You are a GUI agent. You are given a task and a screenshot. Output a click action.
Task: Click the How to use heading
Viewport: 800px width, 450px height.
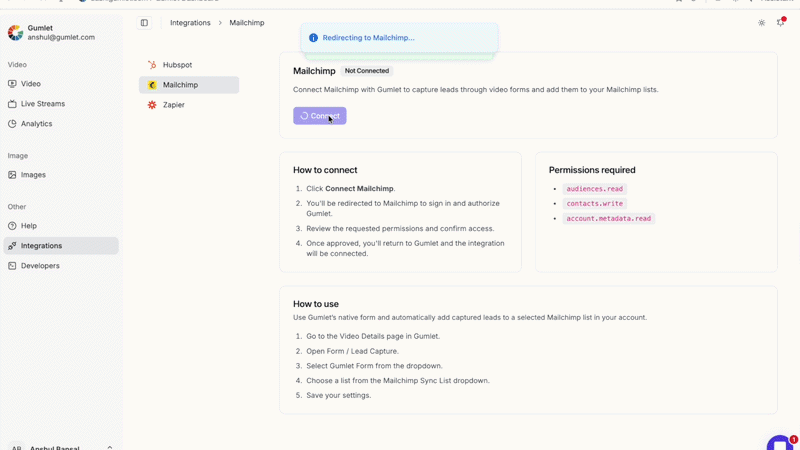(316, 304)
